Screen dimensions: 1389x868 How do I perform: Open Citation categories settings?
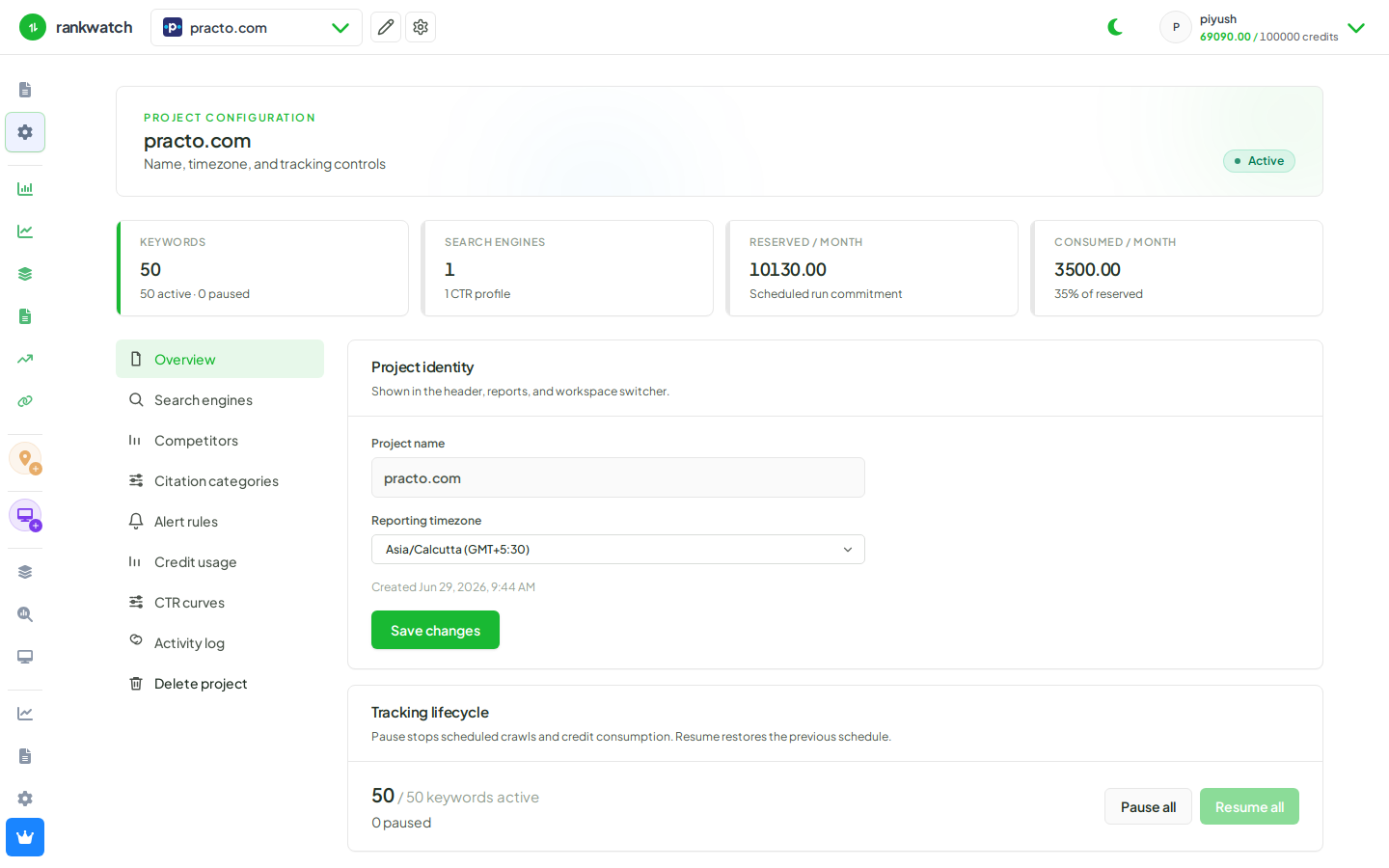[x=220, y=480]
